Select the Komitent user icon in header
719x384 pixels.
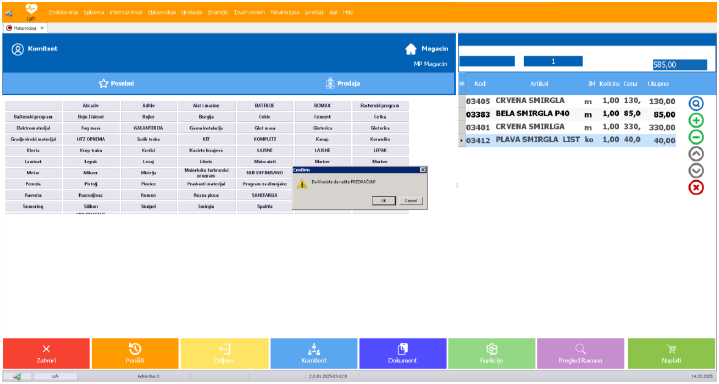click(x=17, y=49)
